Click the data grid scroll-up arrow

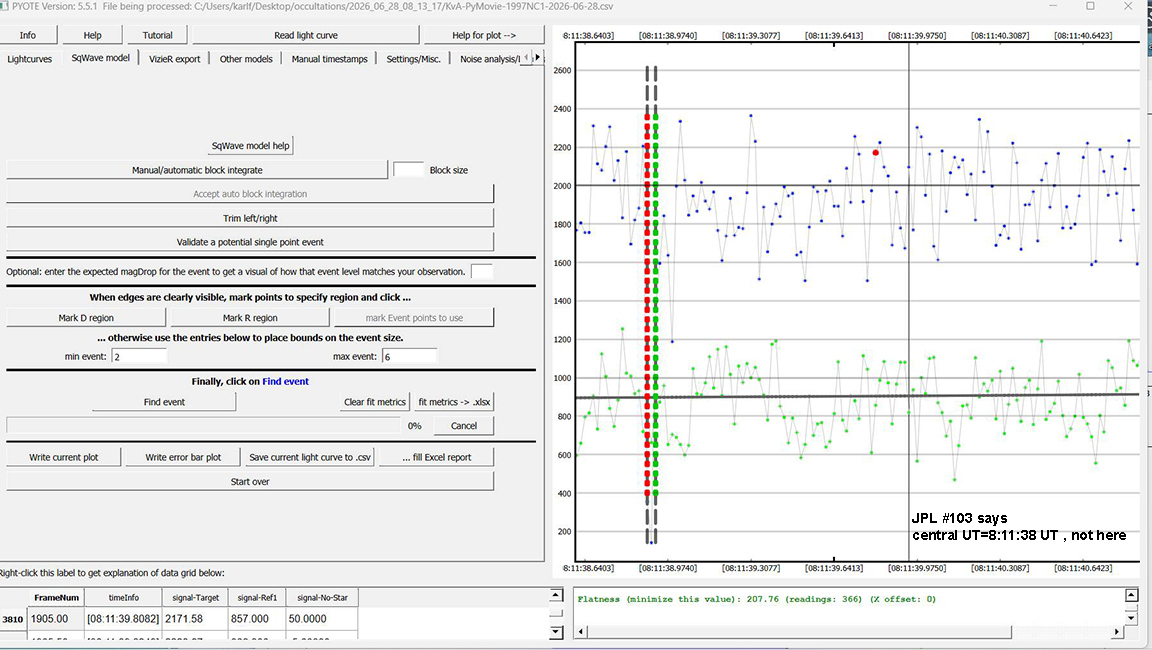point(556,596)
